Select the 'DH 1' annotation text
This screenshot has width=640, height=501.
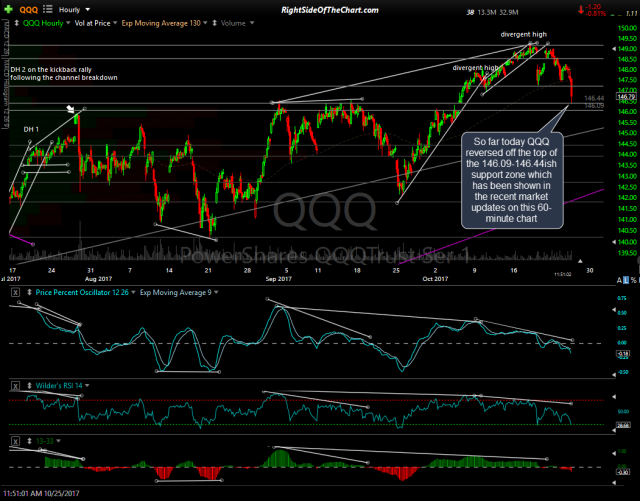[31, 129]
